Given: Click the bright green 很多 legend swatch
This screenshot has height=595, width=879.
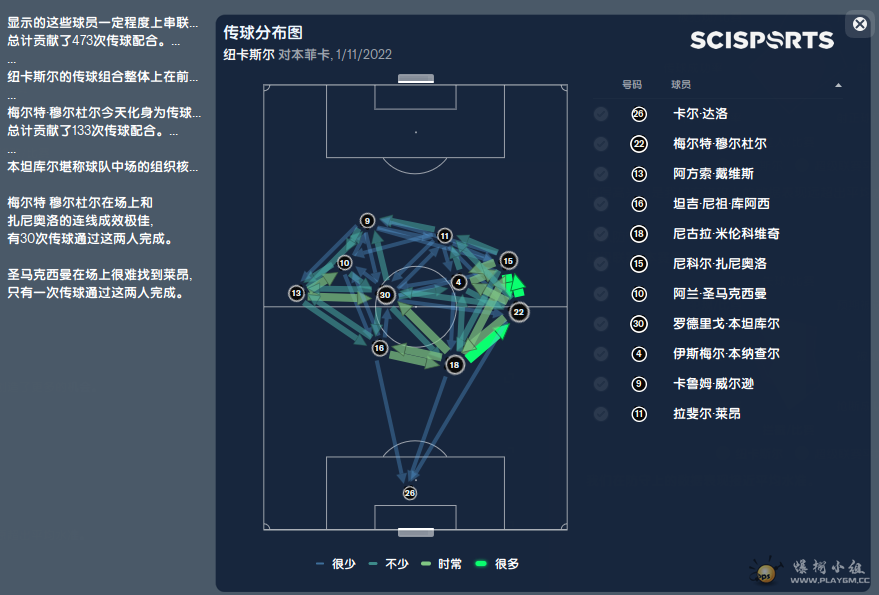Looking at the screenshot, I should tap(481, 564).
